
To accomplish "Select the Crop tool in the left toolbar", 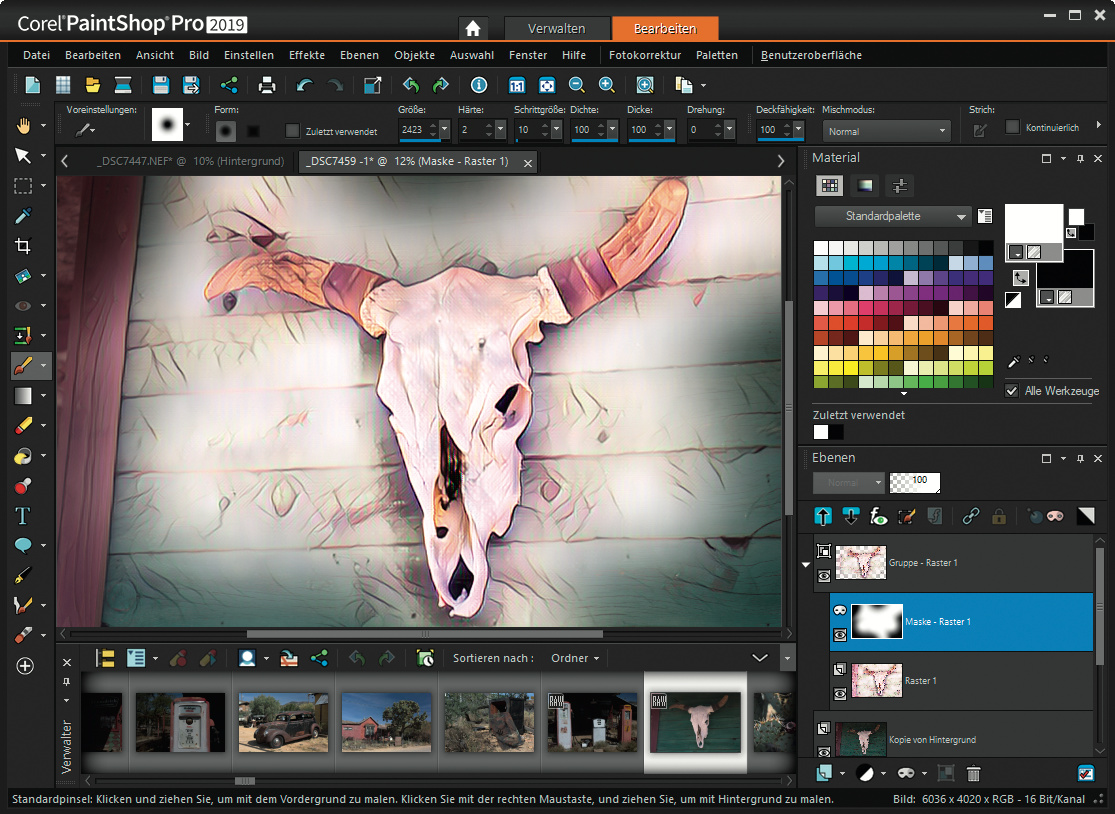I will (x=23, y=246).
